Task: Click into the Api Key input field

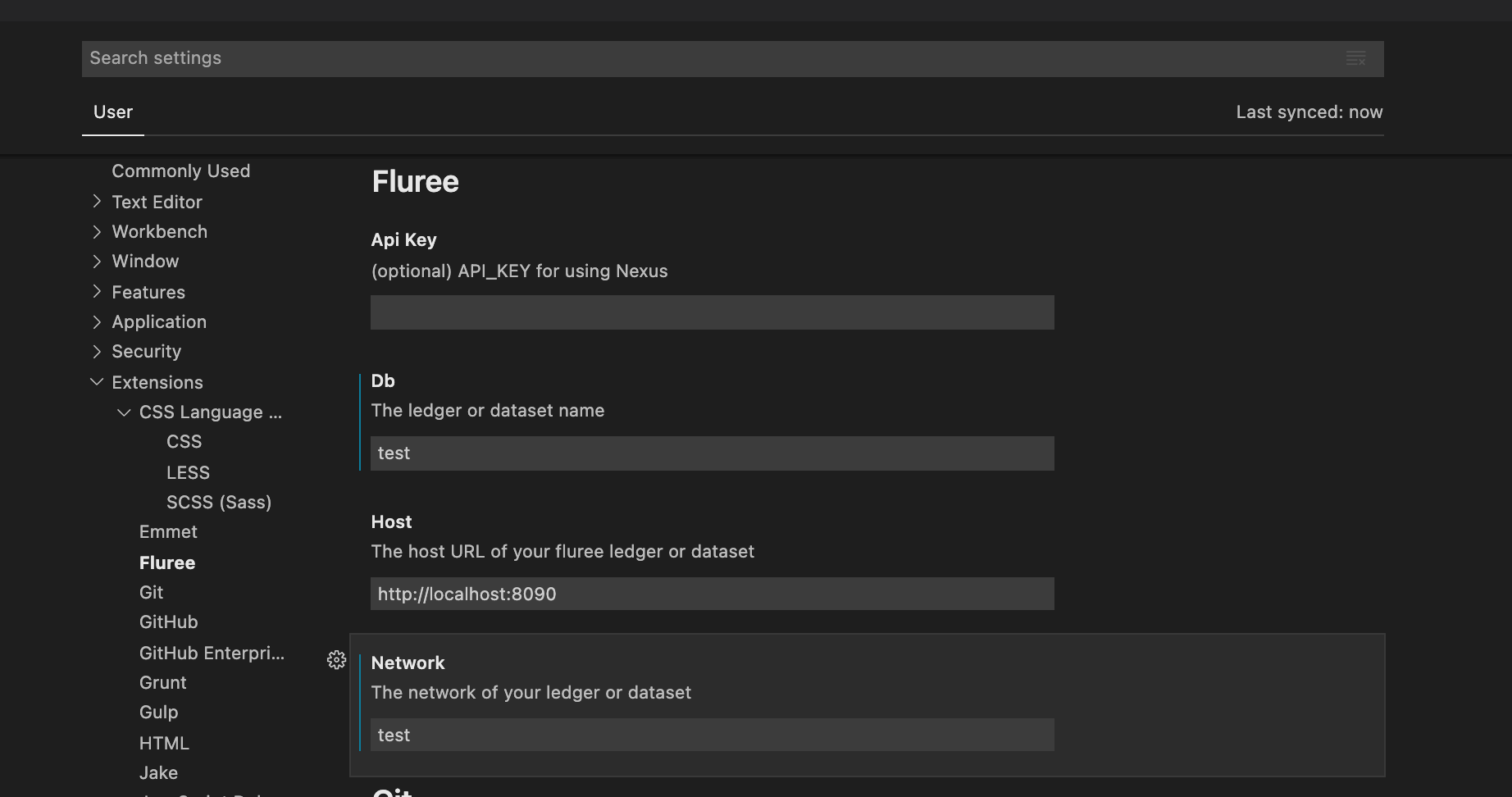Action: (x=713, y=312)
